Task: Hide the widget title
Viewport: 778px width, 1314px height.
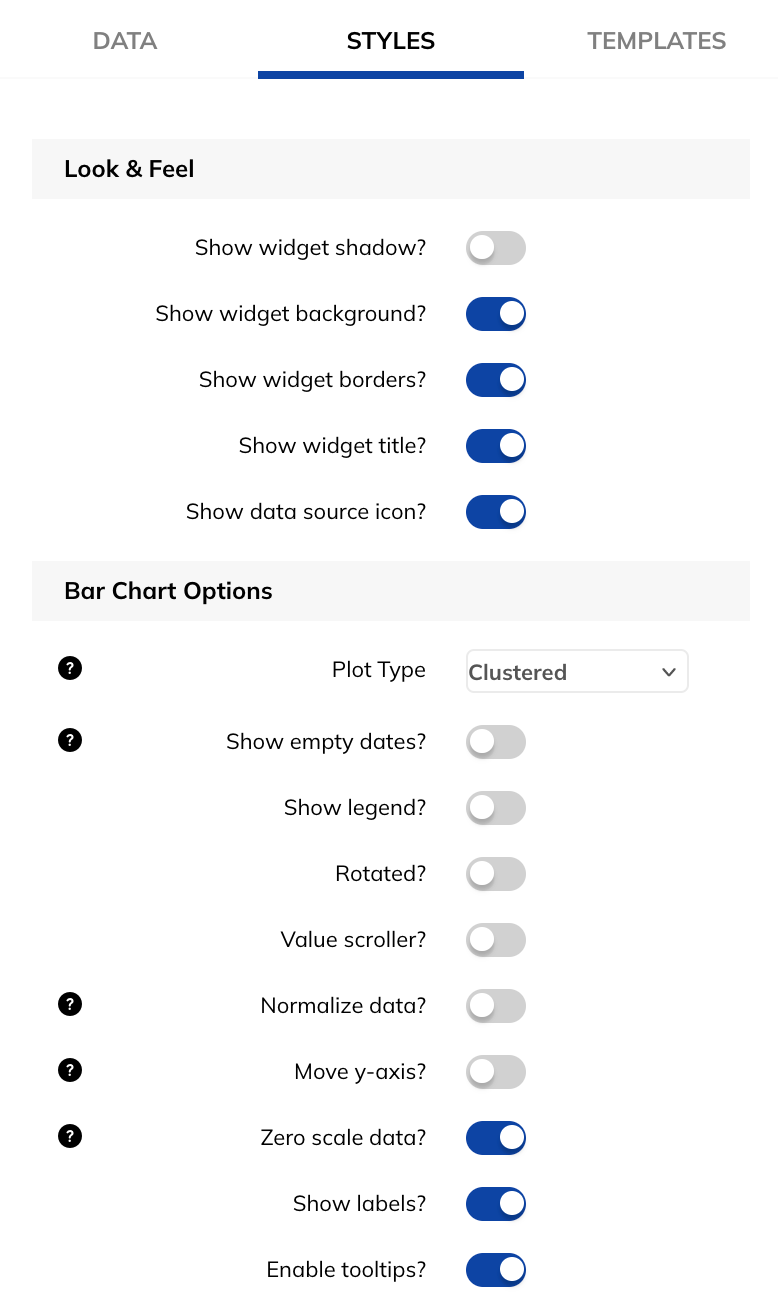Action: pos(496,445)
